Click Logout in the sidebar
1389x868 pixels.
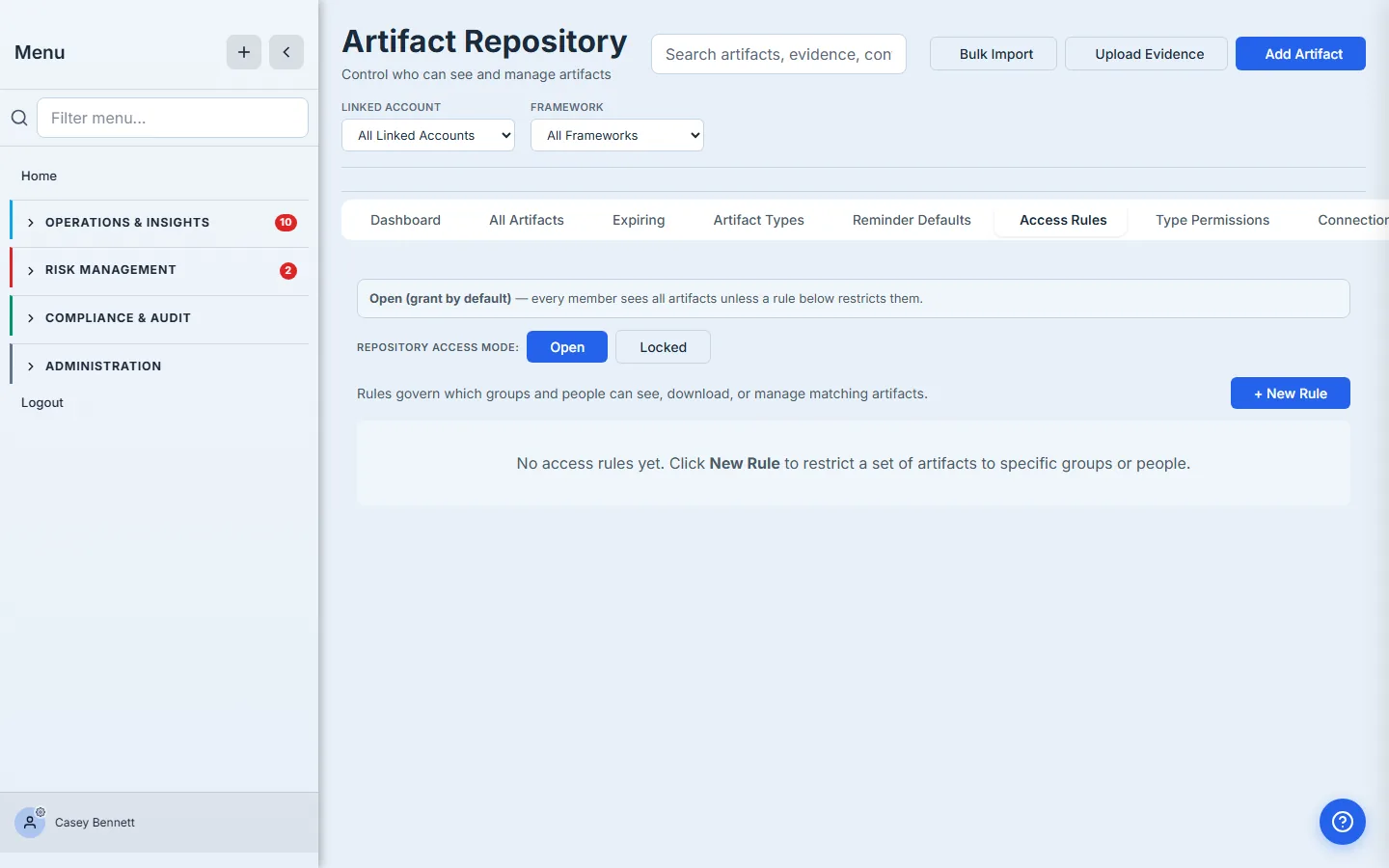pyautogui.click(x=42, y=402)
